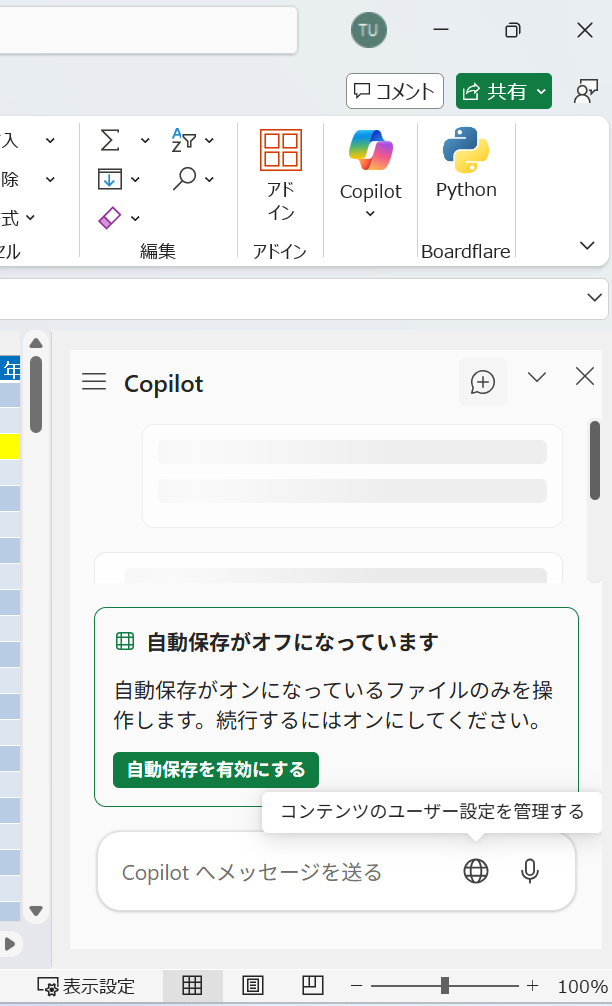Open the Add-ins (アドイン) button
Image resolution: width=612 pixels, height=1006 pixels.
(280, 175)
